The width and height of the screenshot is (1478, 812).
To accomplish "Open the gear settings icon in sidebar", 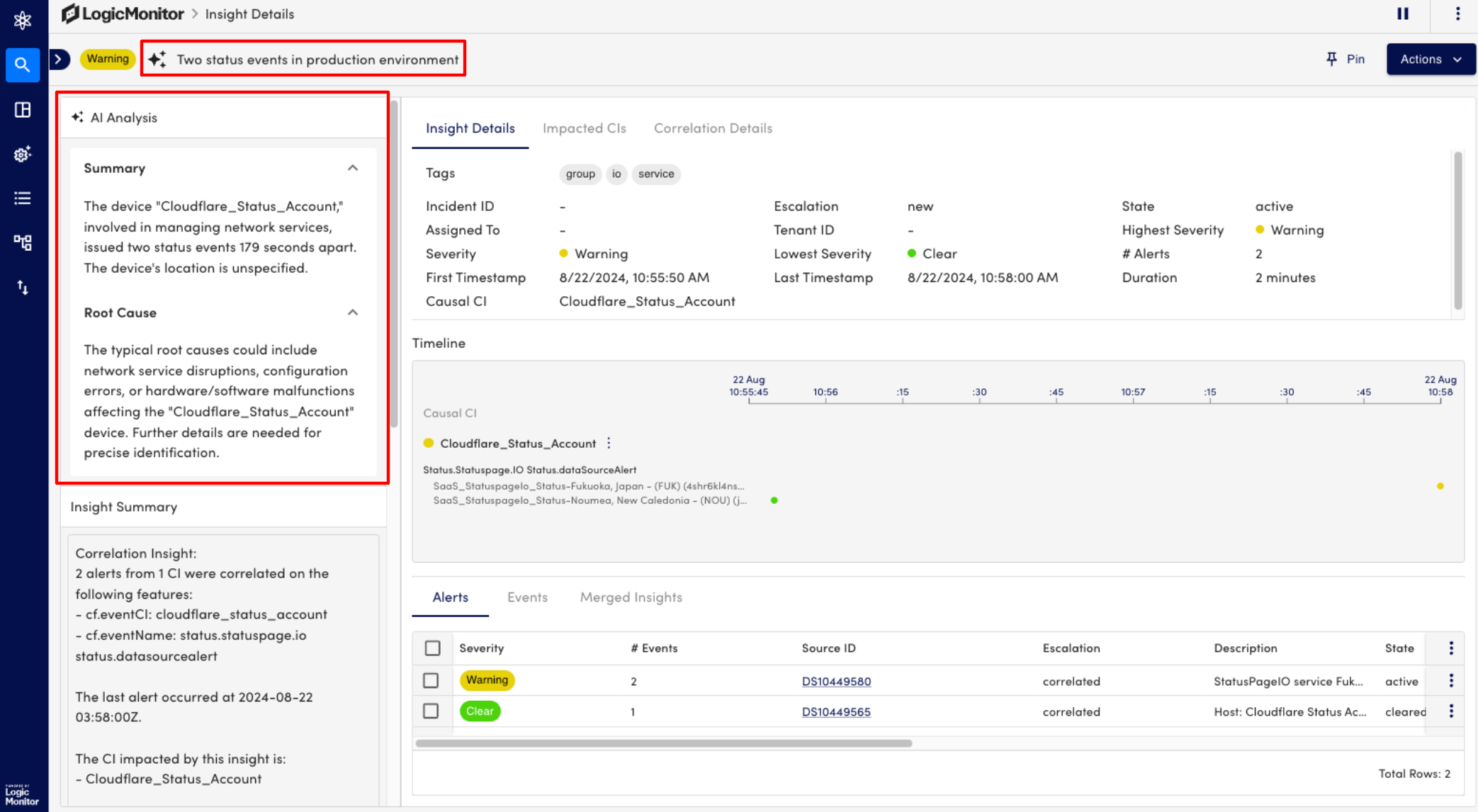I will [23, 154].
